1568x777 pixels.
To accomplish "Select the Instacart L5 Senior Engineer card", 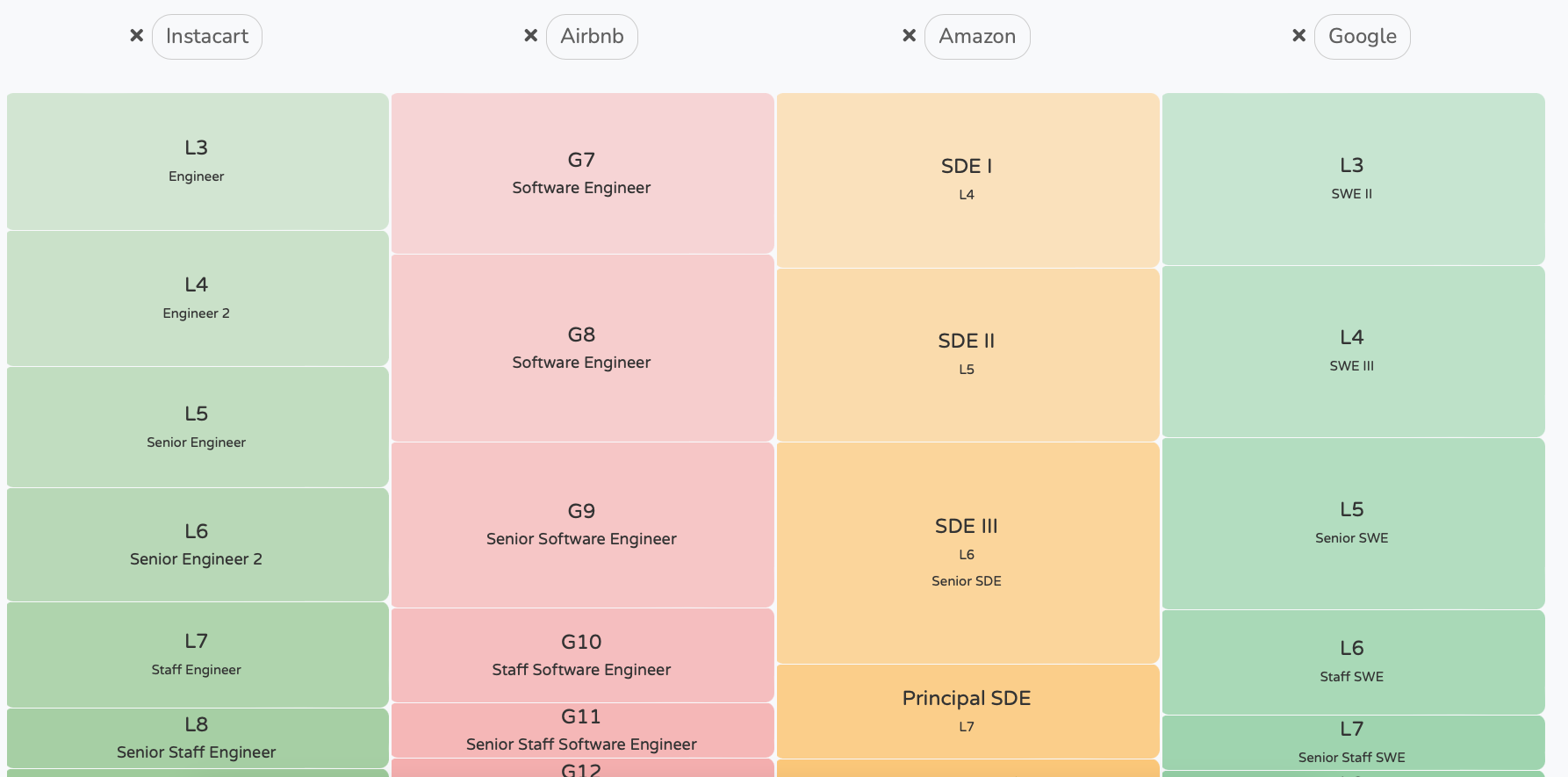I will [197, 427].
